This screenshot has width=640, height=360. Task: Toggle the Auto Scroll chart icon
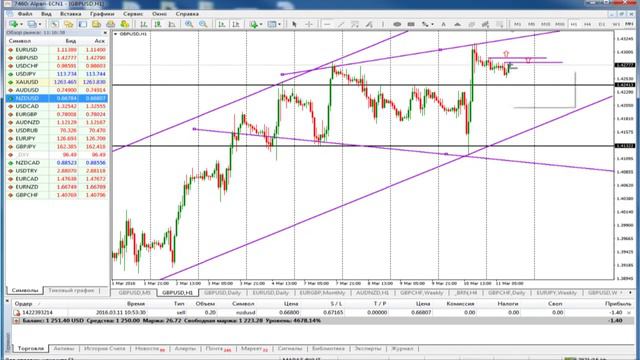tap(221, 24)
